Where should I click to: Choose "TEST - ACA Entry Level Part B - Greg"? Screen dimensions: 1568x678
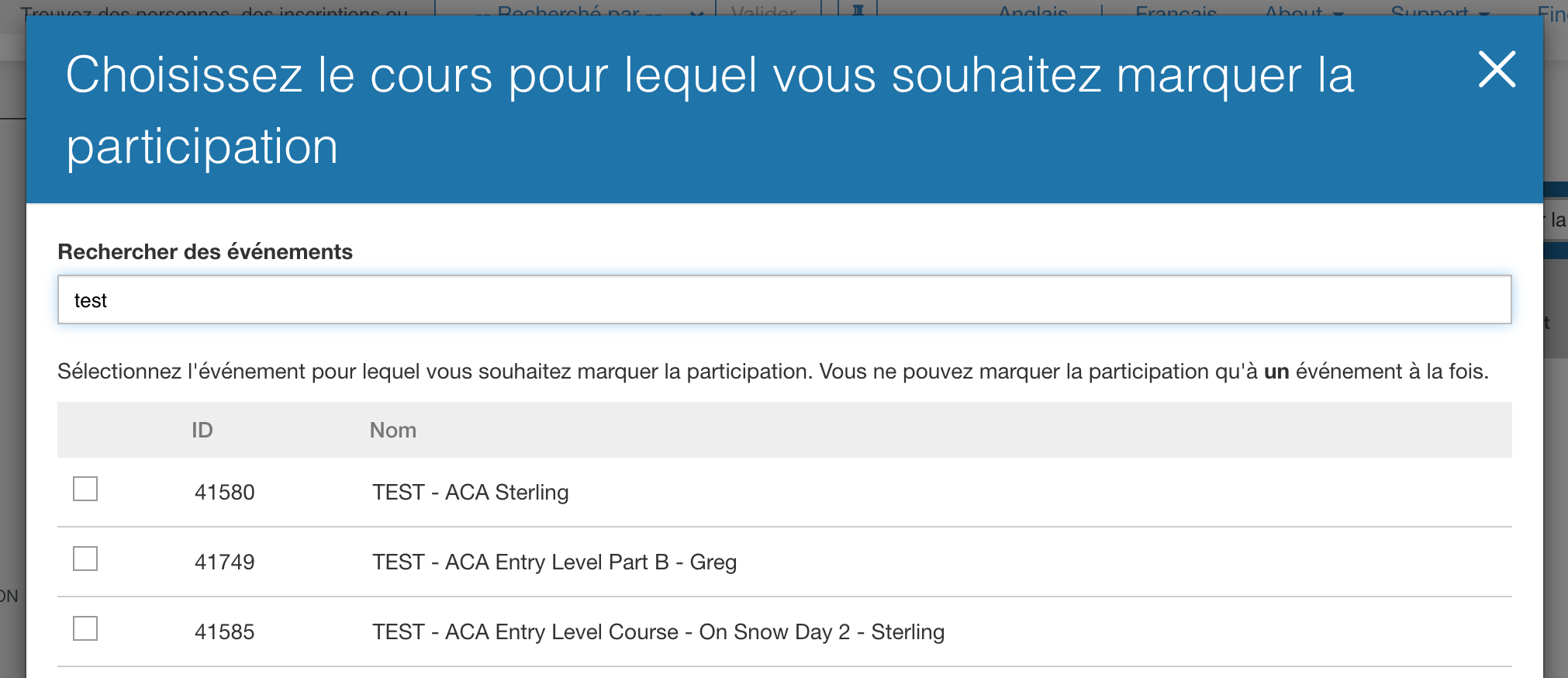coord(554,562)
